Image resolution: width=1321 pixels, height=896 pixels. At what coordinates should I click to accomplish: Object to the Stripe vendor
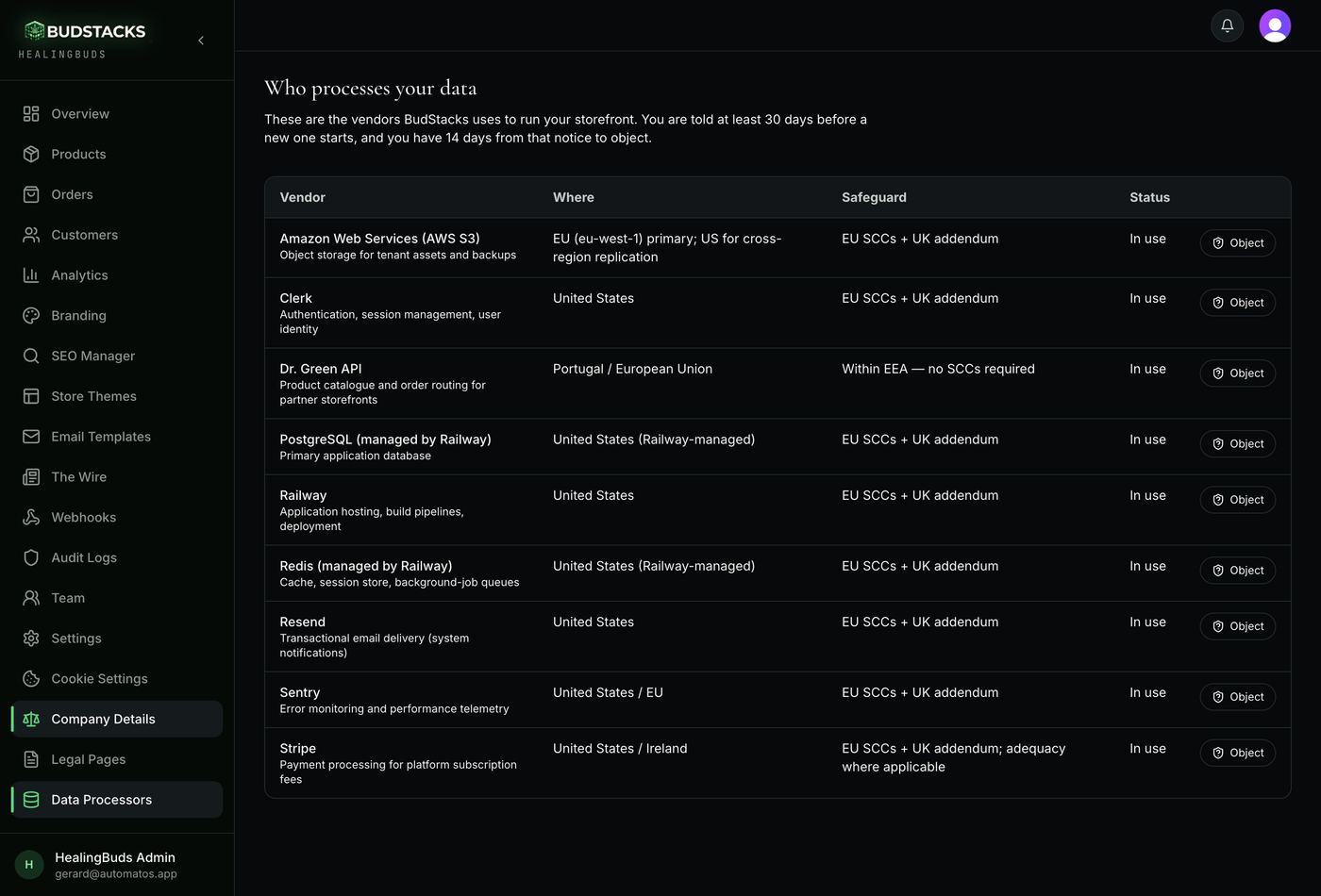(x=1237, y=753)
